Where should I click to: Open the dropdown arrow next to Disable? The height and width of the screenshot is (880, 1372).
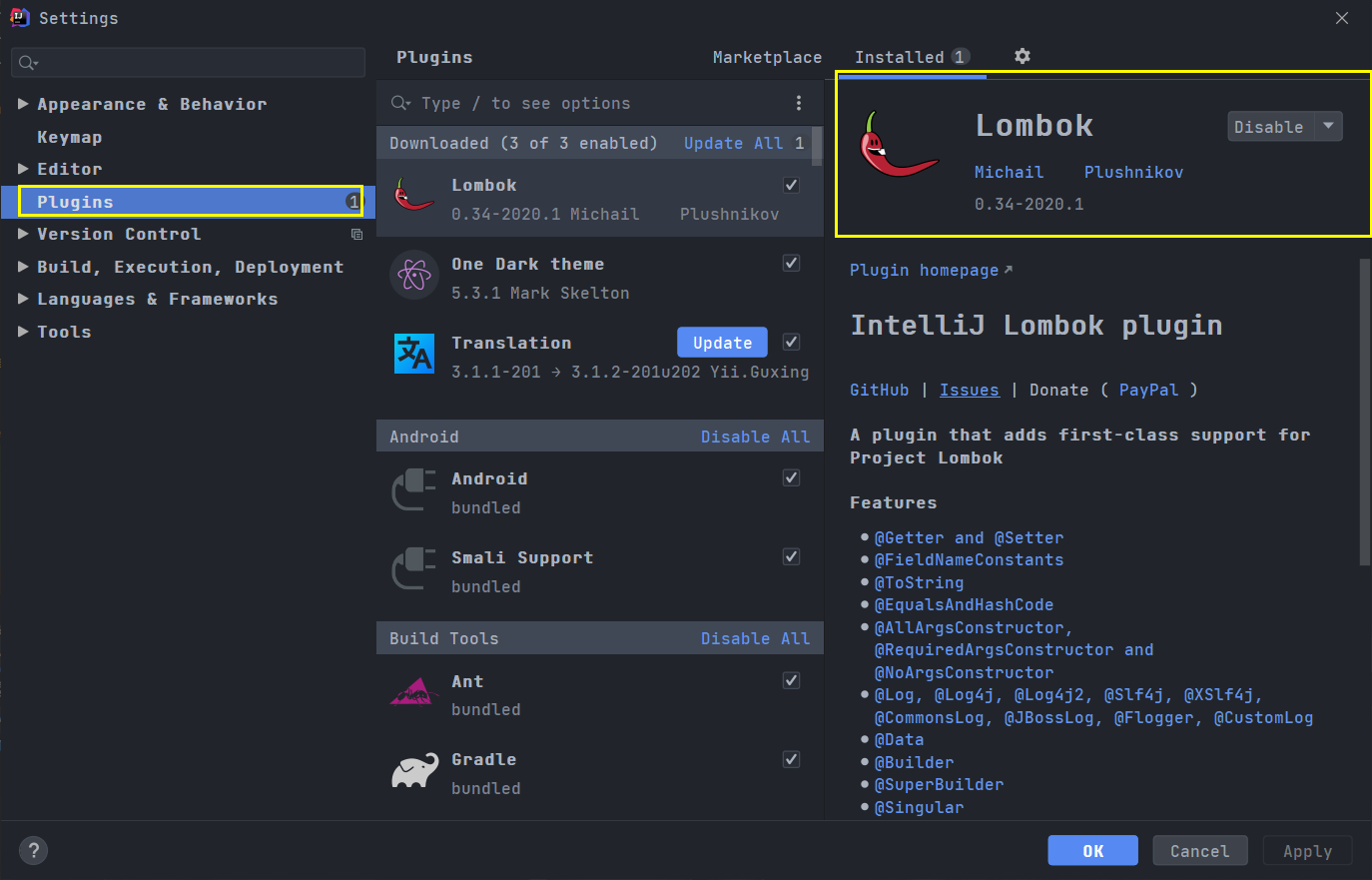(x=1328, y=126)
